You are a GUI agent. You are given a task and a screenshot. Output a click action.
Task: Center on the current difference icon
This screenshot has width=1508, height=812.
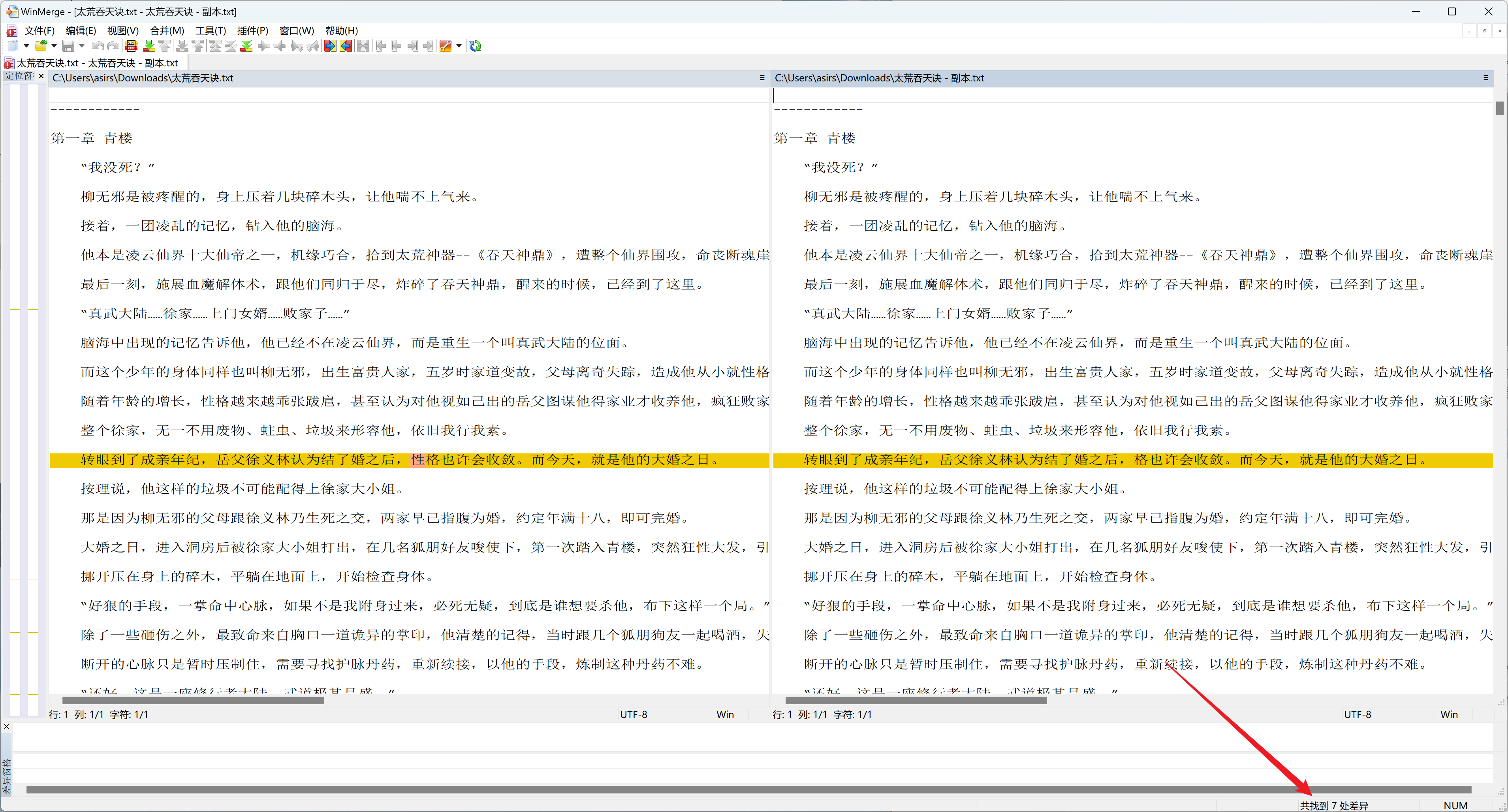point(231,46)
